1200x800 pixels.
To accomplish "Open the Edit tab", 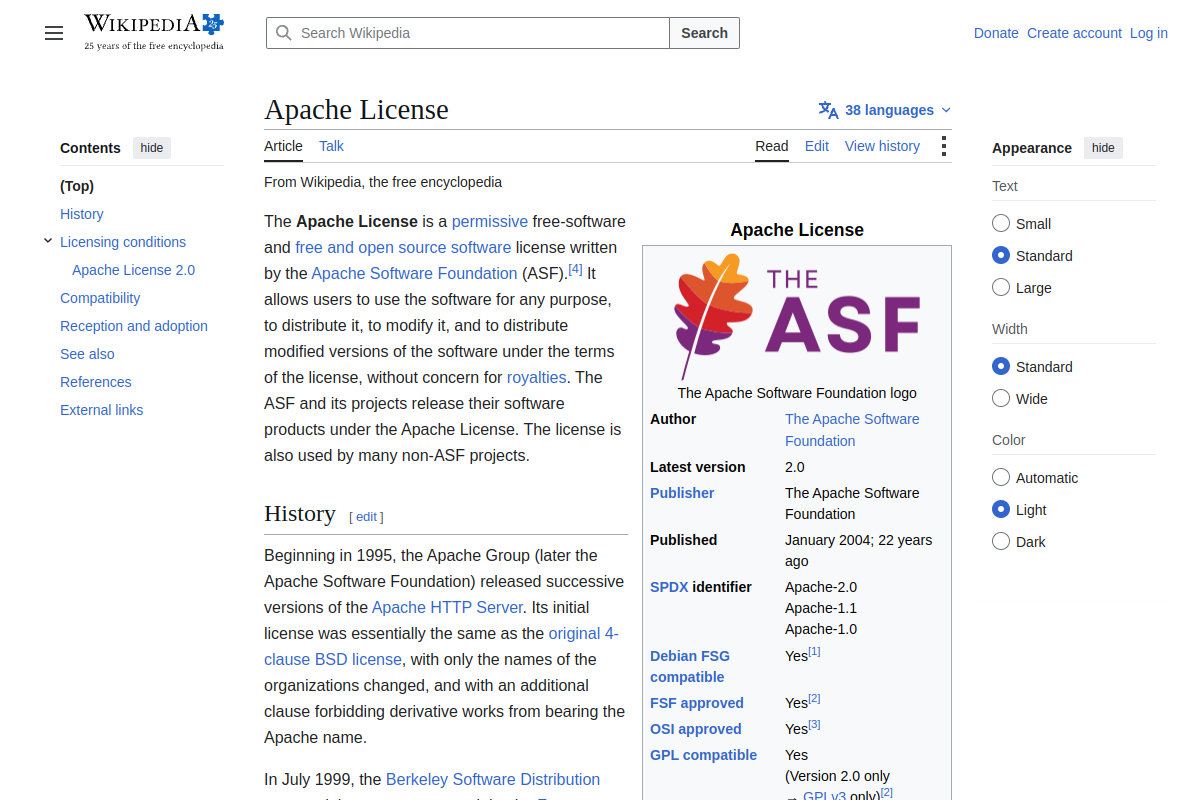I will tap(817, 146).
